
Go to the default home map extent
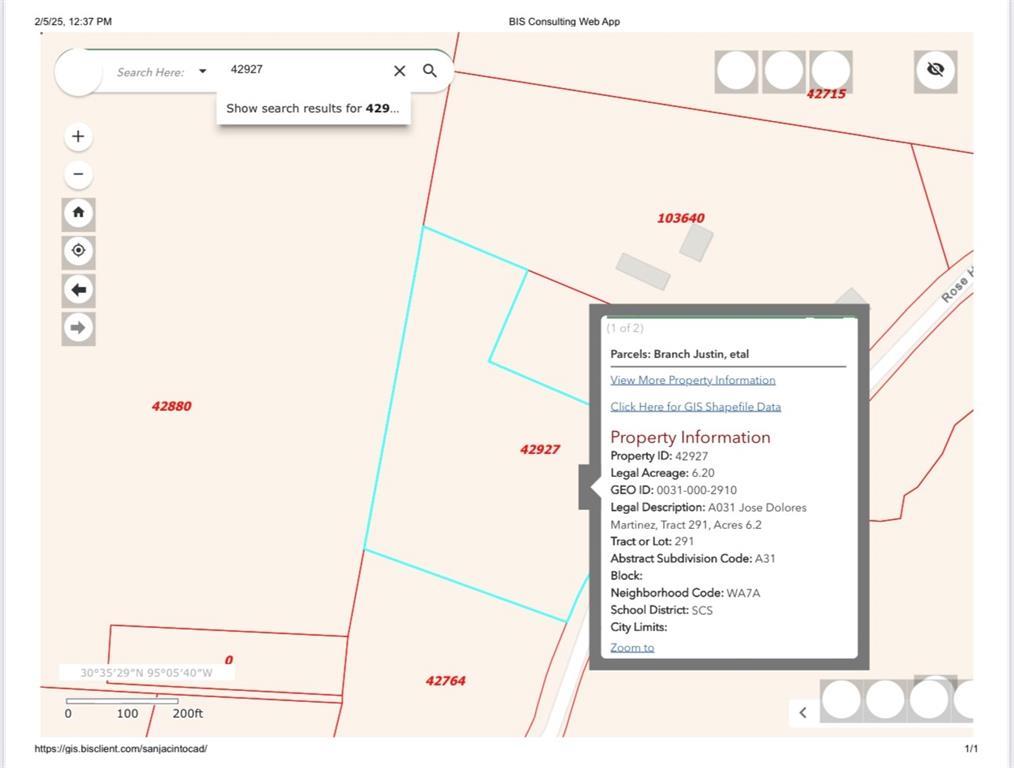click(78, 213)
